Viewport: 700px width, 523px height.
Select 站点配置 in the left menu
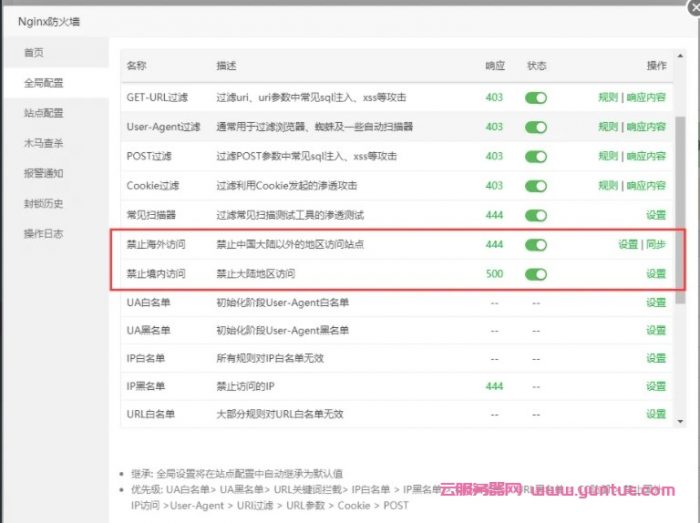pos(44,113)
